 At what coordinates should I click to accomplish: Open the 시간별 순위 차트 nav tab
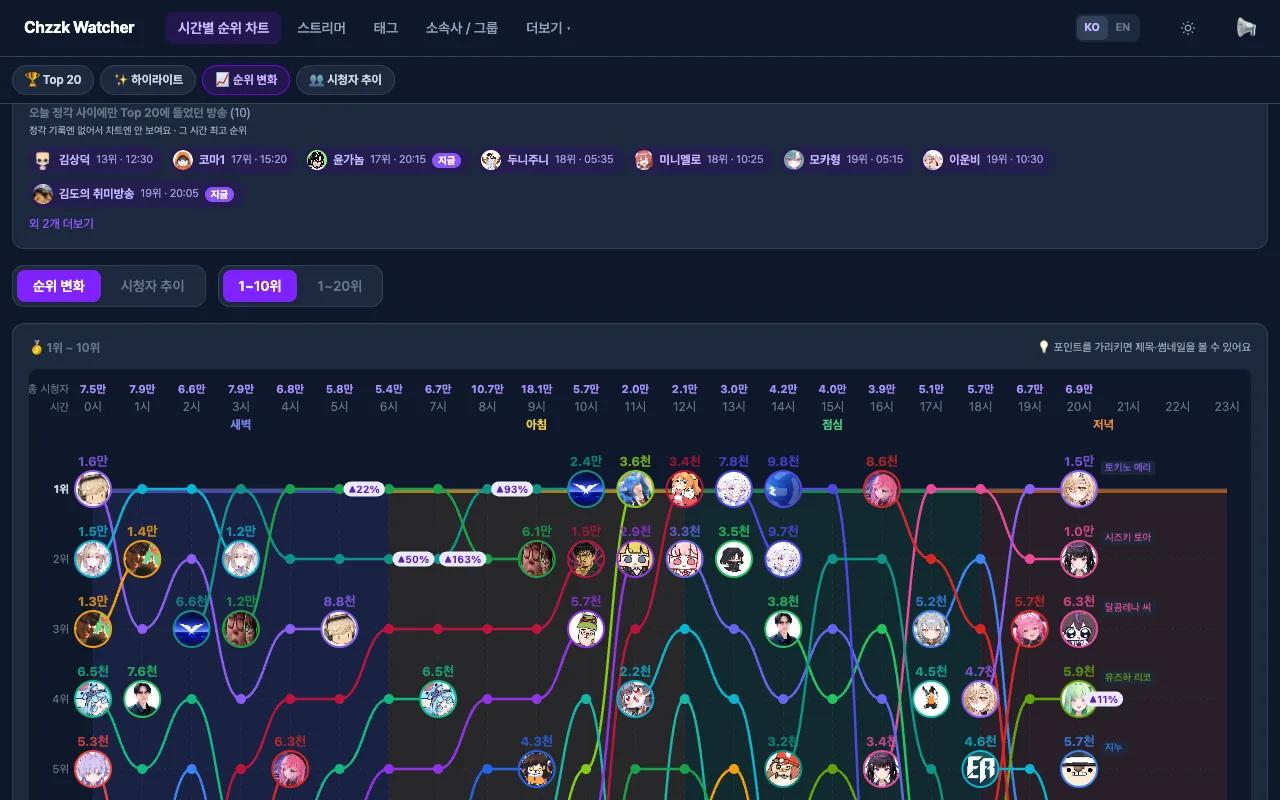(x=223, y=28)
